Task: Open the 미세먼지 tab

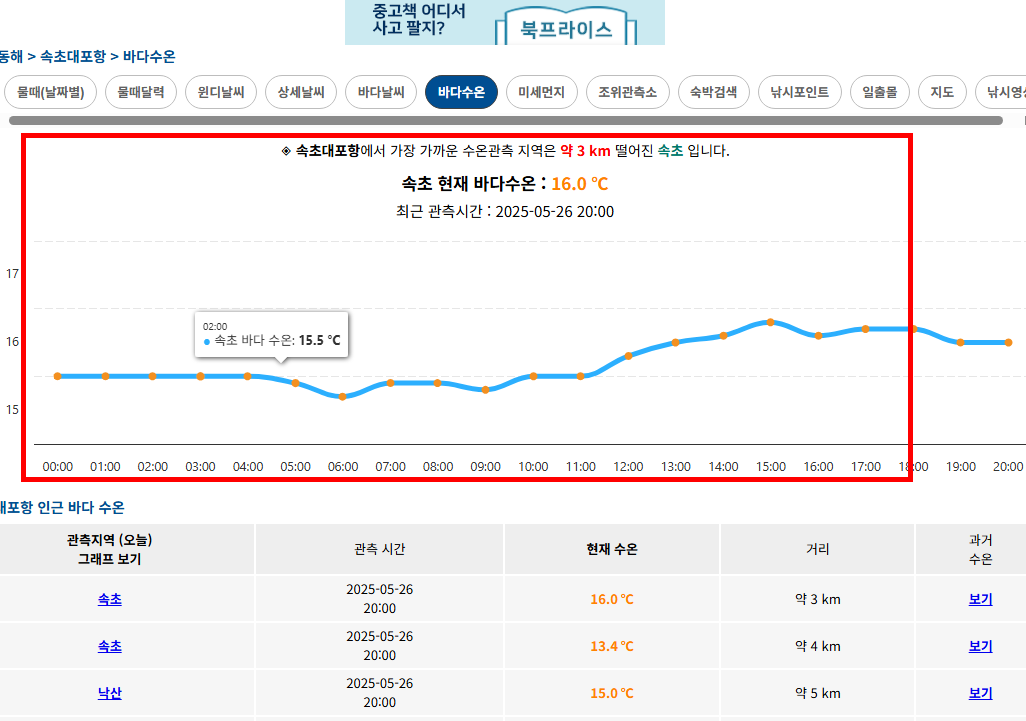Action: pos(541,92)
